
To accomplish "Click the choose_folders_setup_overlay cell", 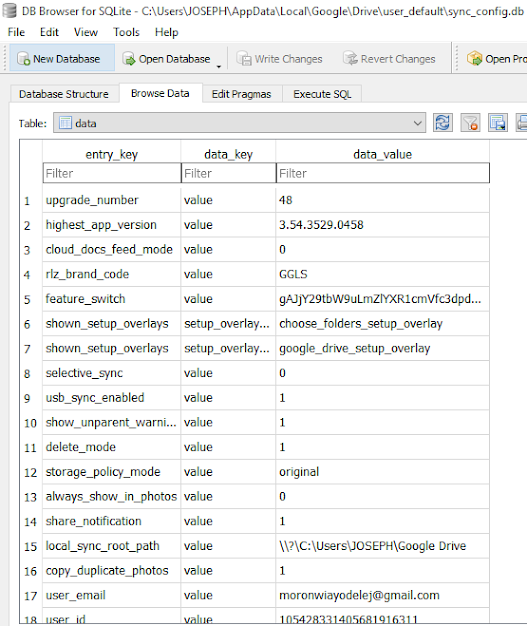I will 383,324.
